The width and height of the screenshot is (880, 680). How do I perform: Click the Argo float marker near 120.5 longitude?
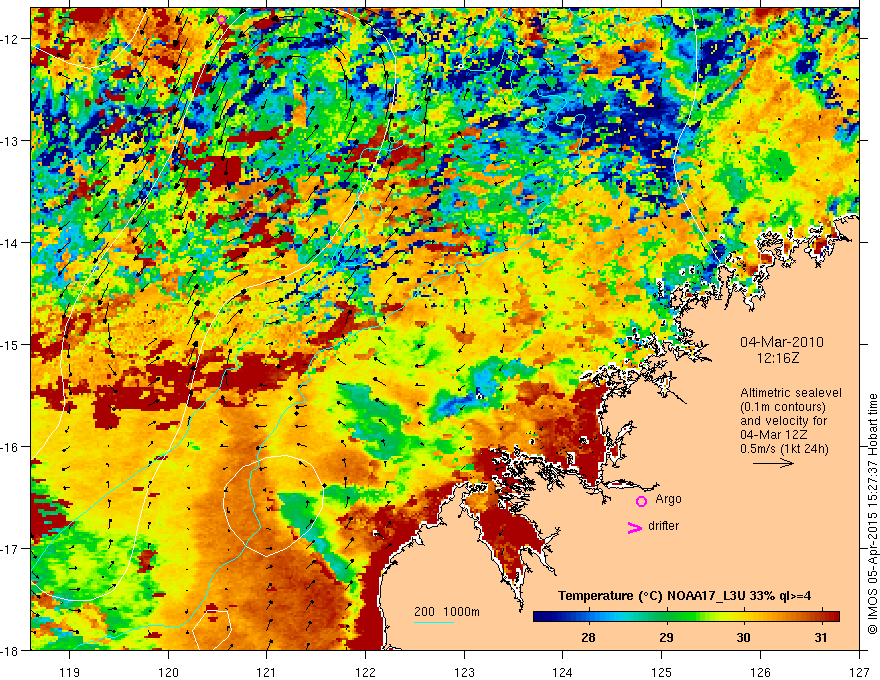pos(222,20)
